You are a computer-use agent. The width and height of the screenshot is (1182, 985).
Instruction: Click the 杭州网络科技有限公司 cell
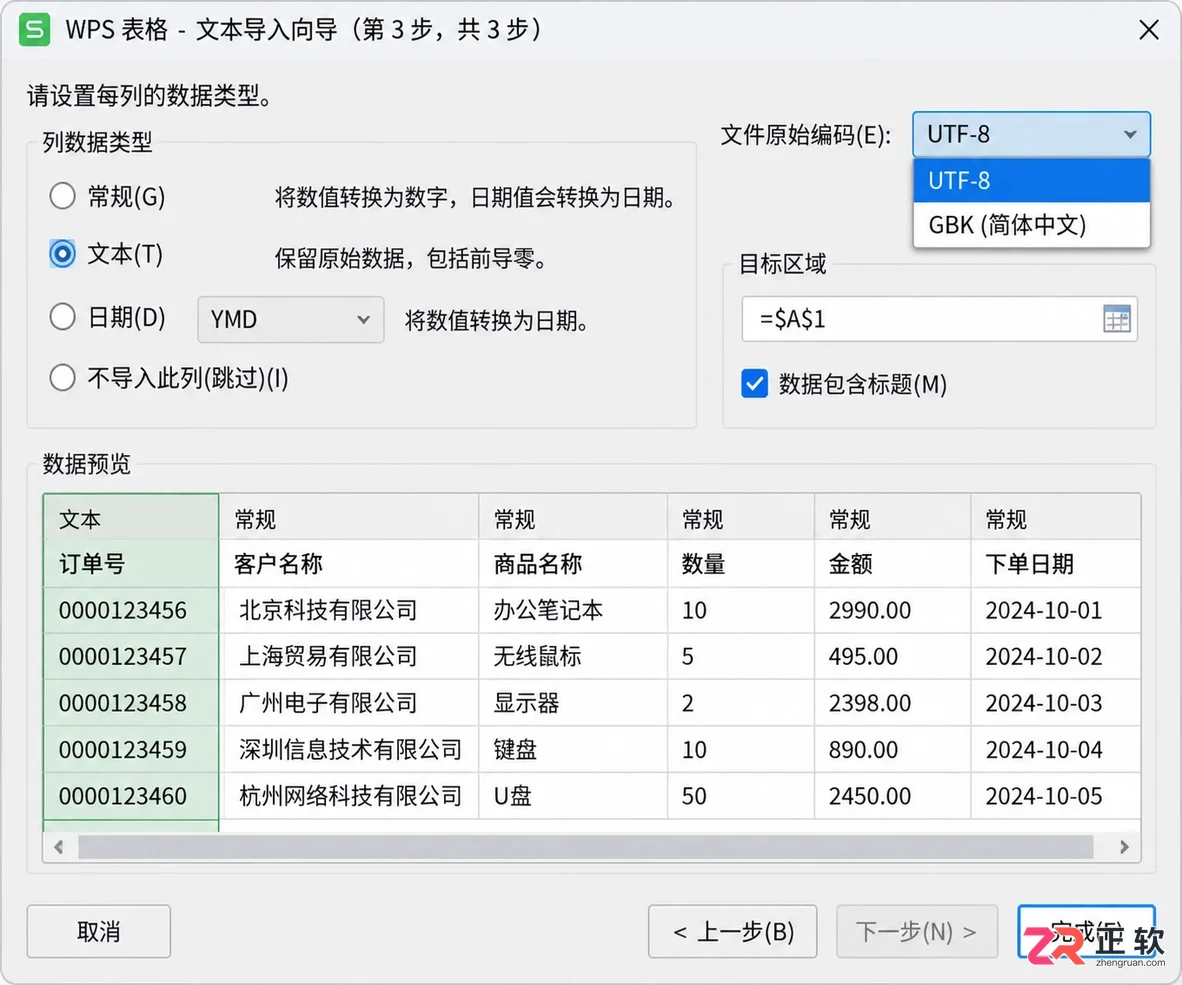pos(349,796)
